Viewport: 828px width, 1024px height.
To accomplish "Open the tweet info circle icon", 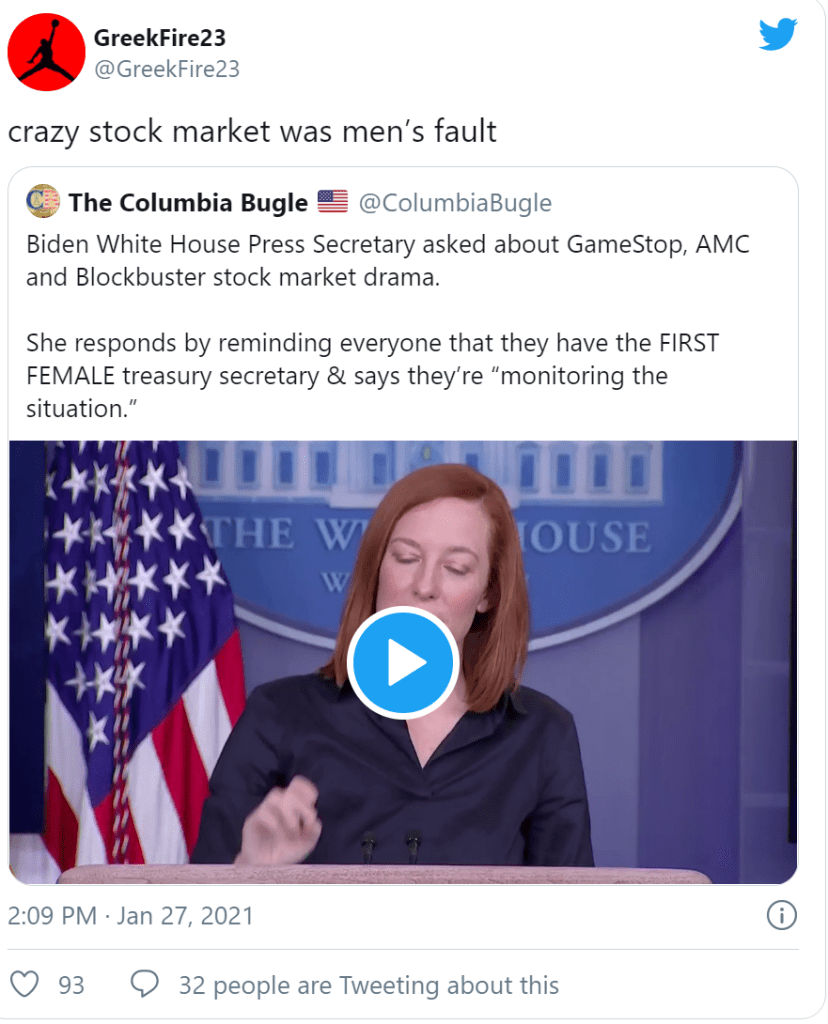I will 780,915.
